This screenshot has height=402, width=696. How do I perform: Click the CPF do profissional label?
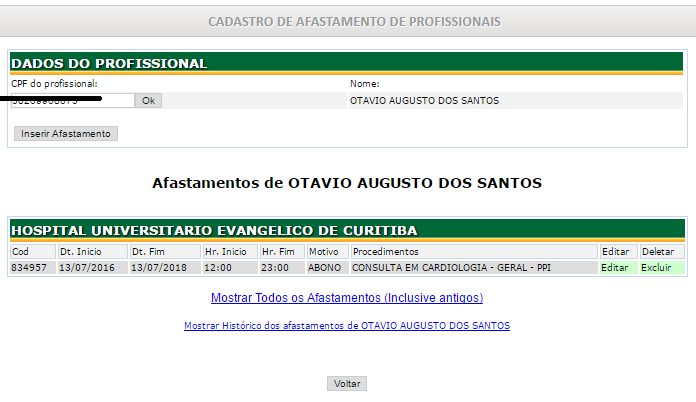click(54, 83)
